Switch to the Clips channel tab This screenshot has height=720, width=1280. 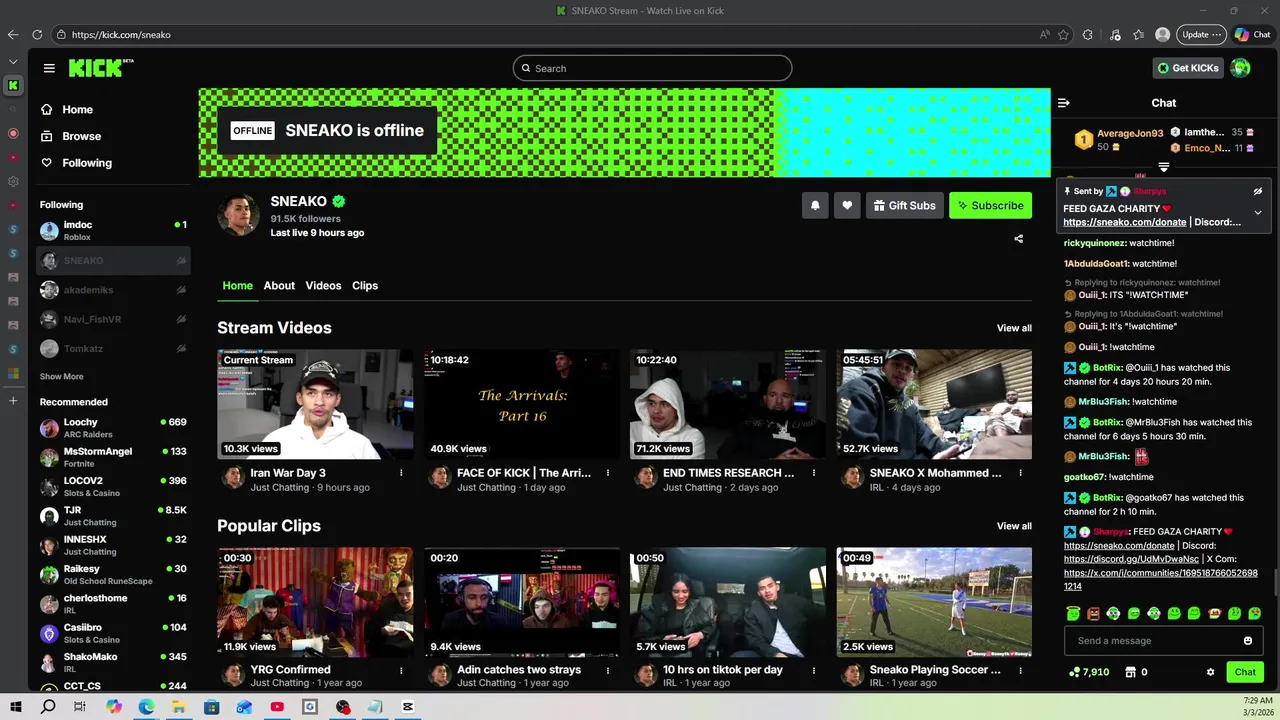click(x=365, y=286)
